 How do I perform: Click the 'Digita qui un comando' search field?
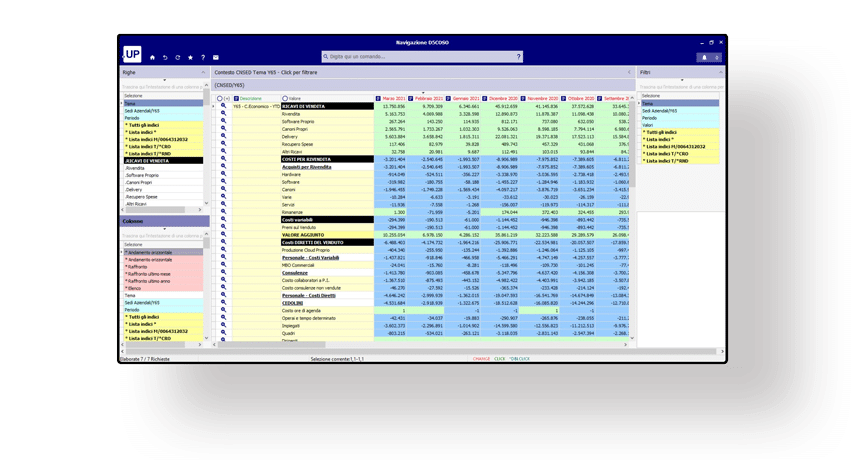click(x=420, y=57)
